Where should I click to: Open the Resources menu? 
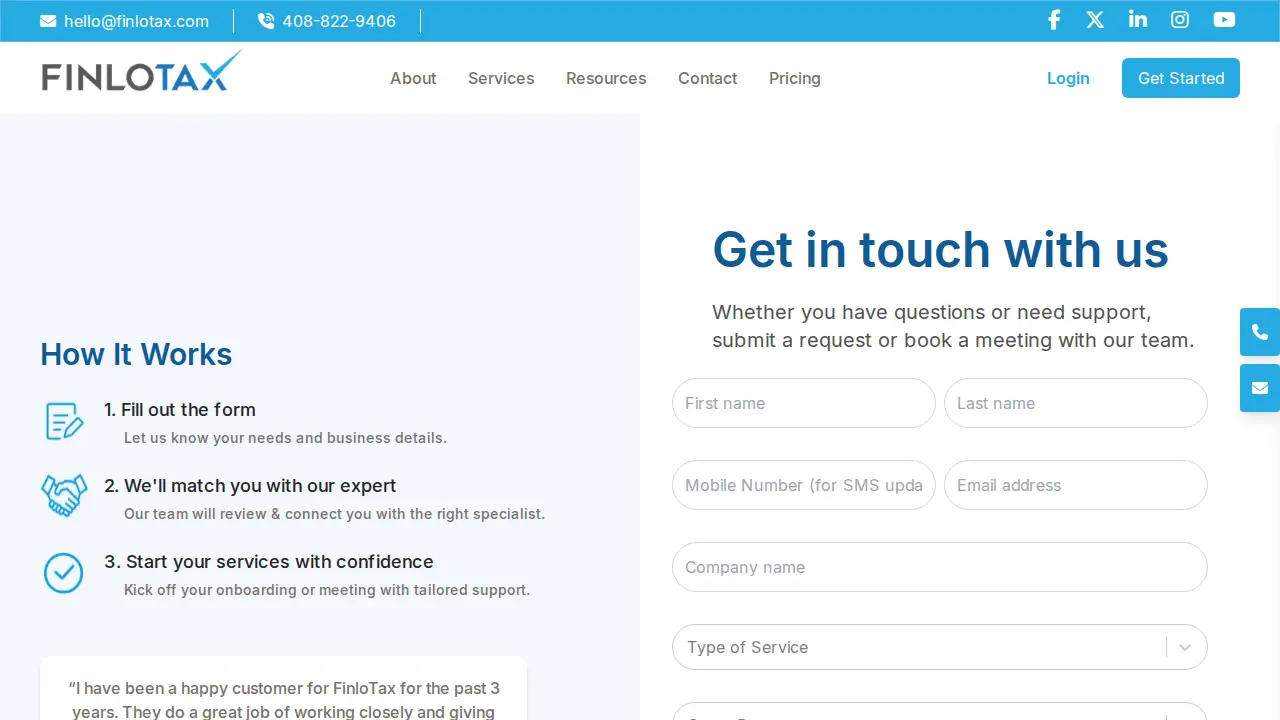pyautogui.click(x=606, y=78)
